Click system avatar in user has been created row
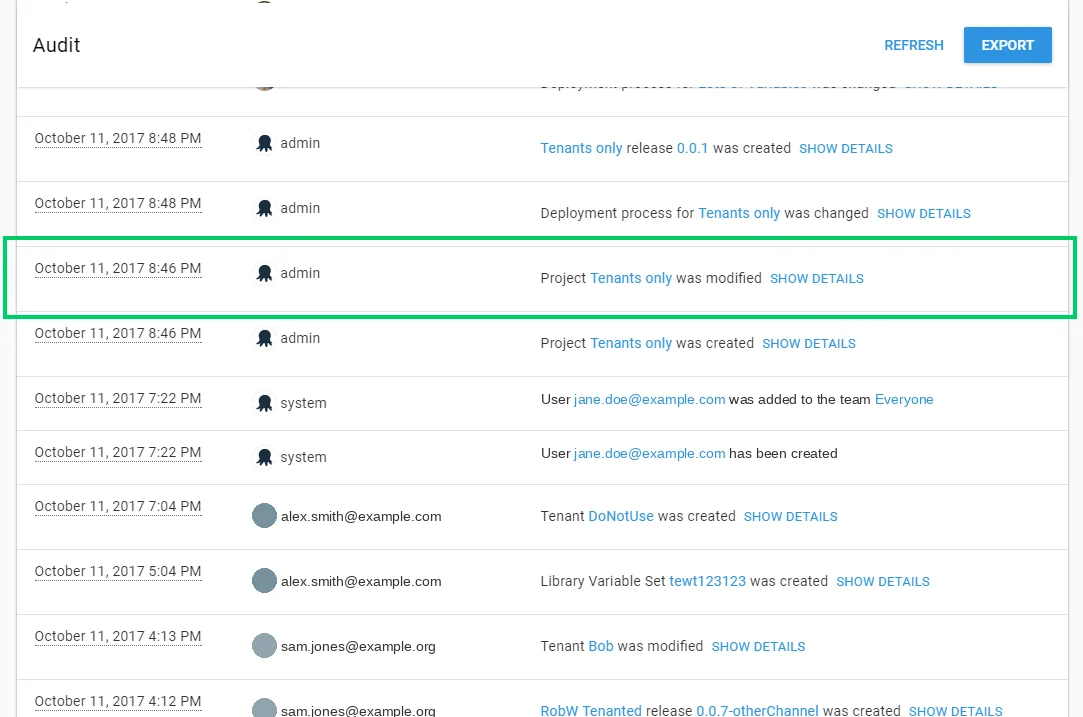Image resolution: width=1083 pixels, height=717 pixels. tap(264, 457)
